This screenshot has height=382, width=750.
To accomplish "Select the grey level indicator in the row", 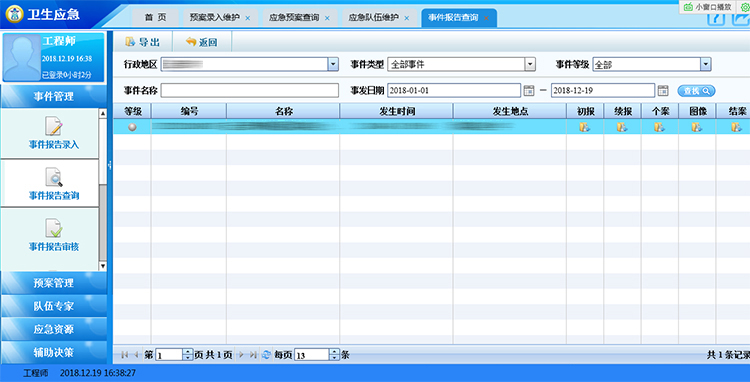I will coord(132,127).
